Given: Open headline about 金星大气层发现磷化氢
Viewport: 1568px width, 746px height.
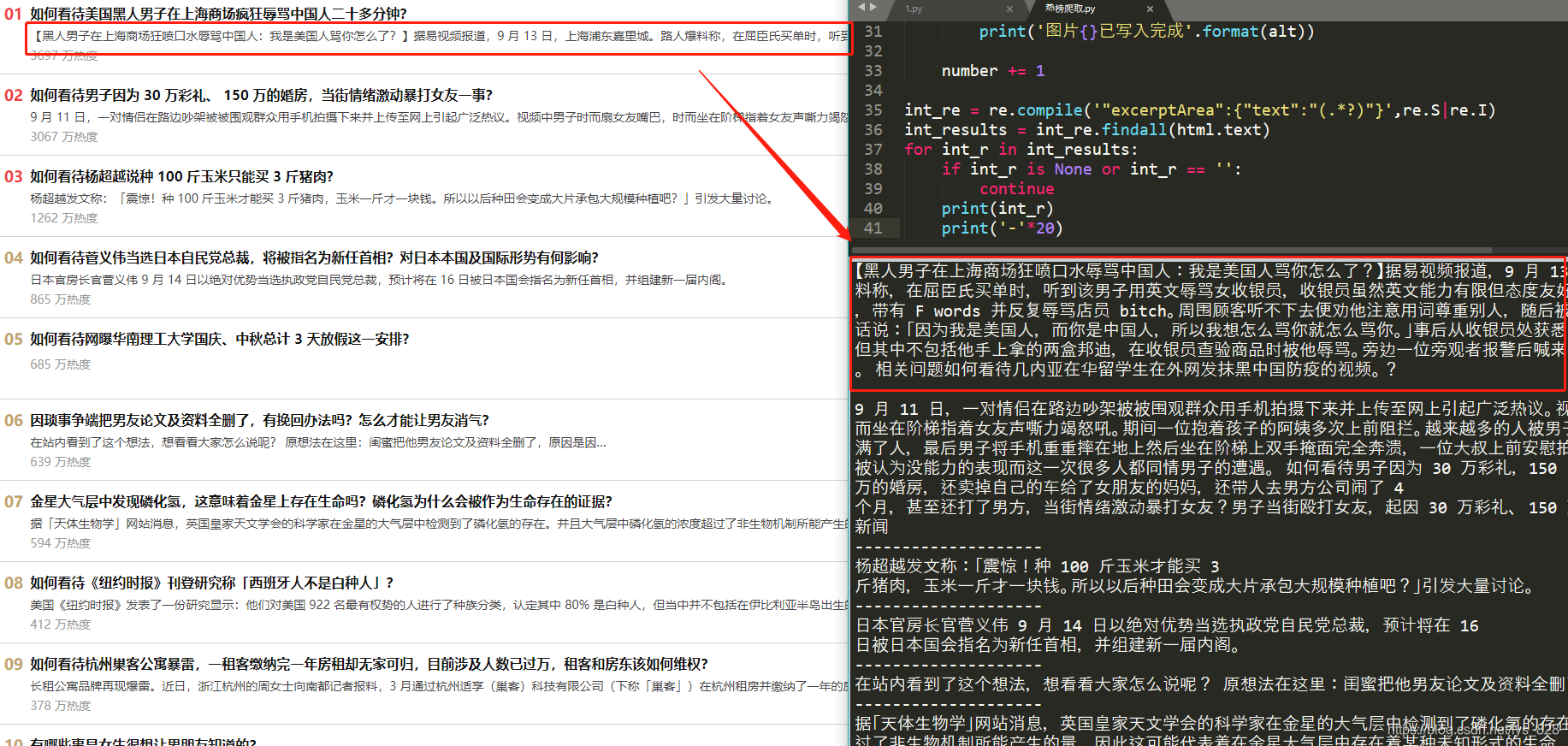Looking at the screenshot, I should pos(321,501).
